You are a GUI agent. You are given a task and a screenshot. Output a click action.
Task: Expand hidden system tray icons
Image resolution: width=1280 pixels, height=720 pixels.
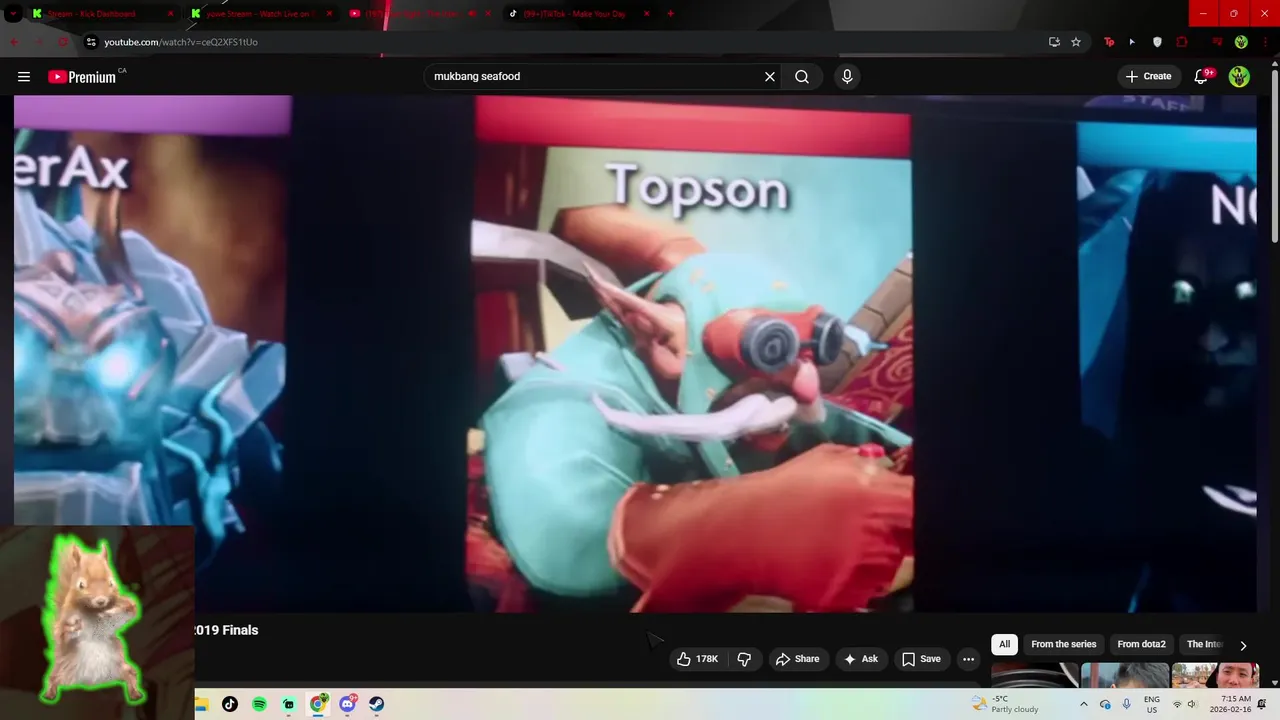tap(1083, 704)
